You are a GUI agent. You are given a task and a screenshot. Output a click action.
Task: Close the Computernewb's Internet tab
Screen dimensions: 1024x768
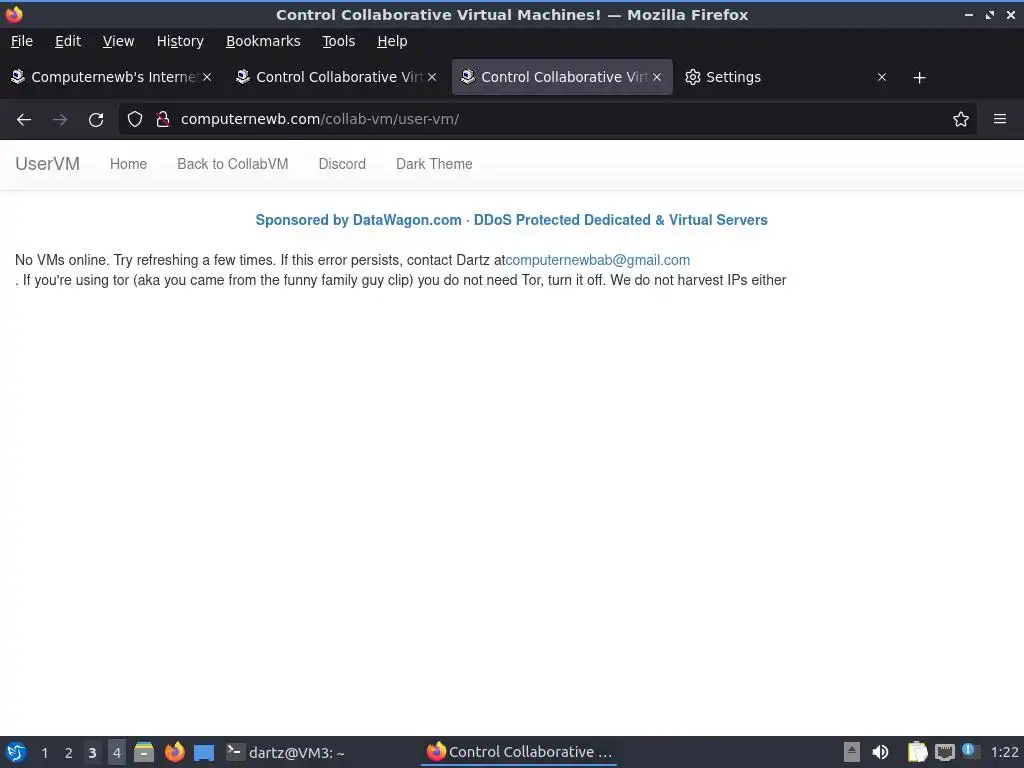click(x=206, y=77)
